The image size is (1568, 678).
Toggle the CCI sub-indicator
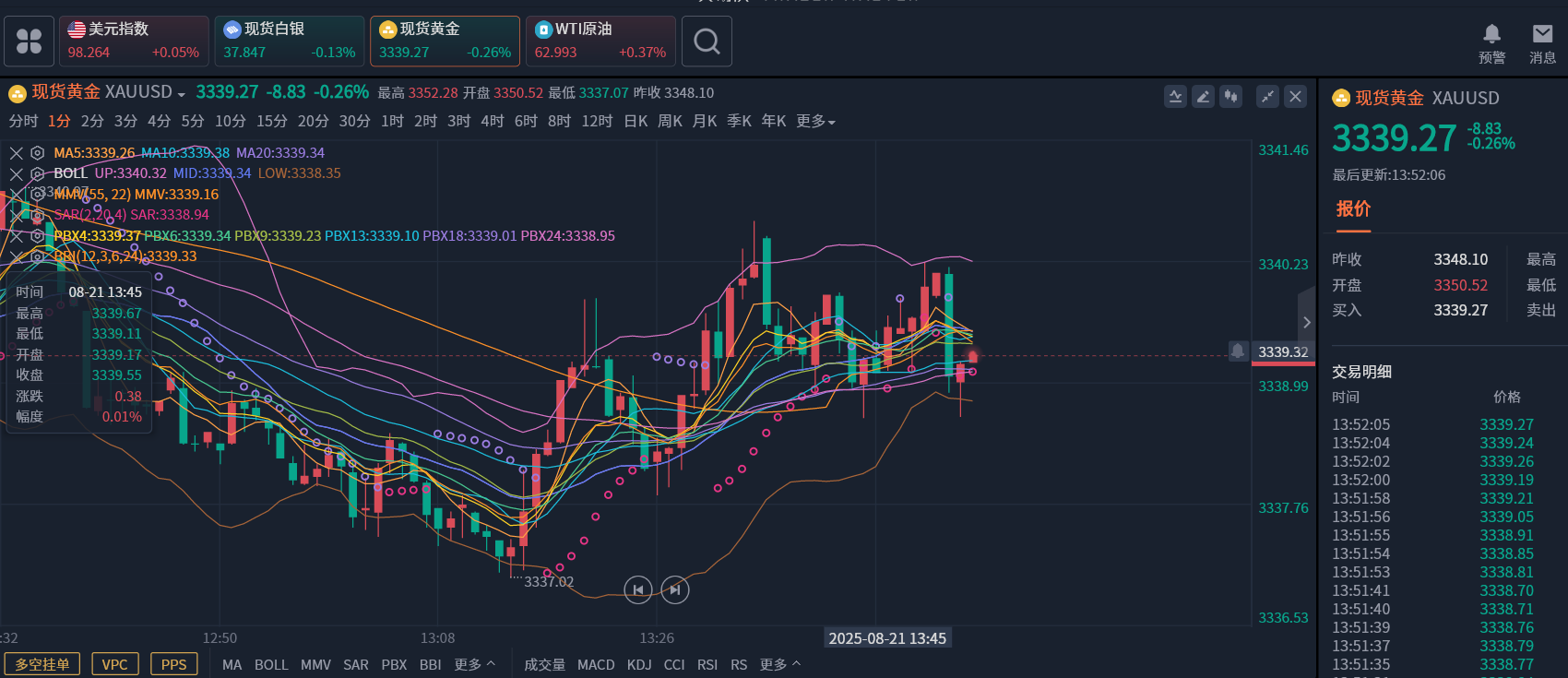pos(674,664)
